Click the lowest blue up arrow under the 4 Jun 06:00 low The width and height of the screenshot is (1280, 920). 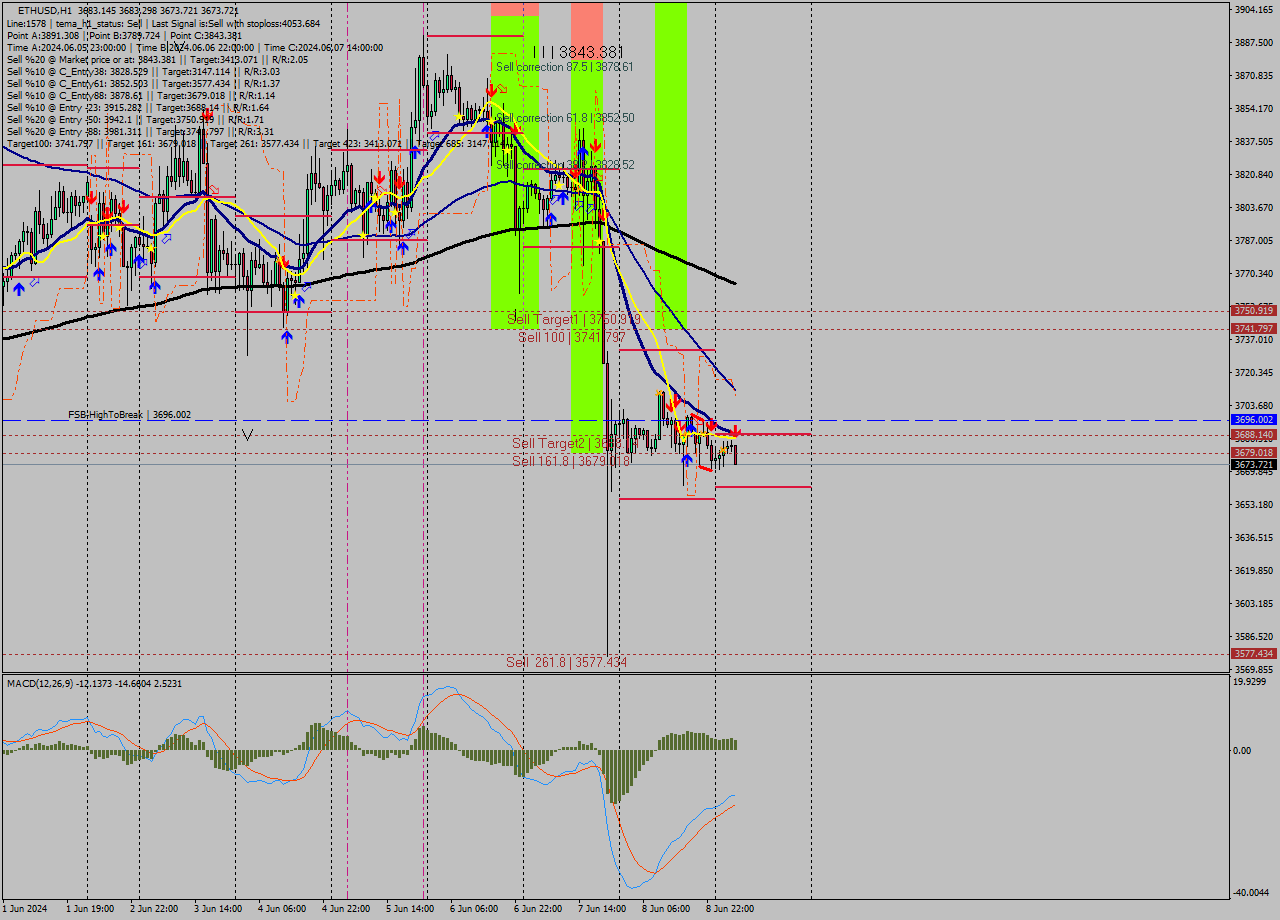[287, 337]
